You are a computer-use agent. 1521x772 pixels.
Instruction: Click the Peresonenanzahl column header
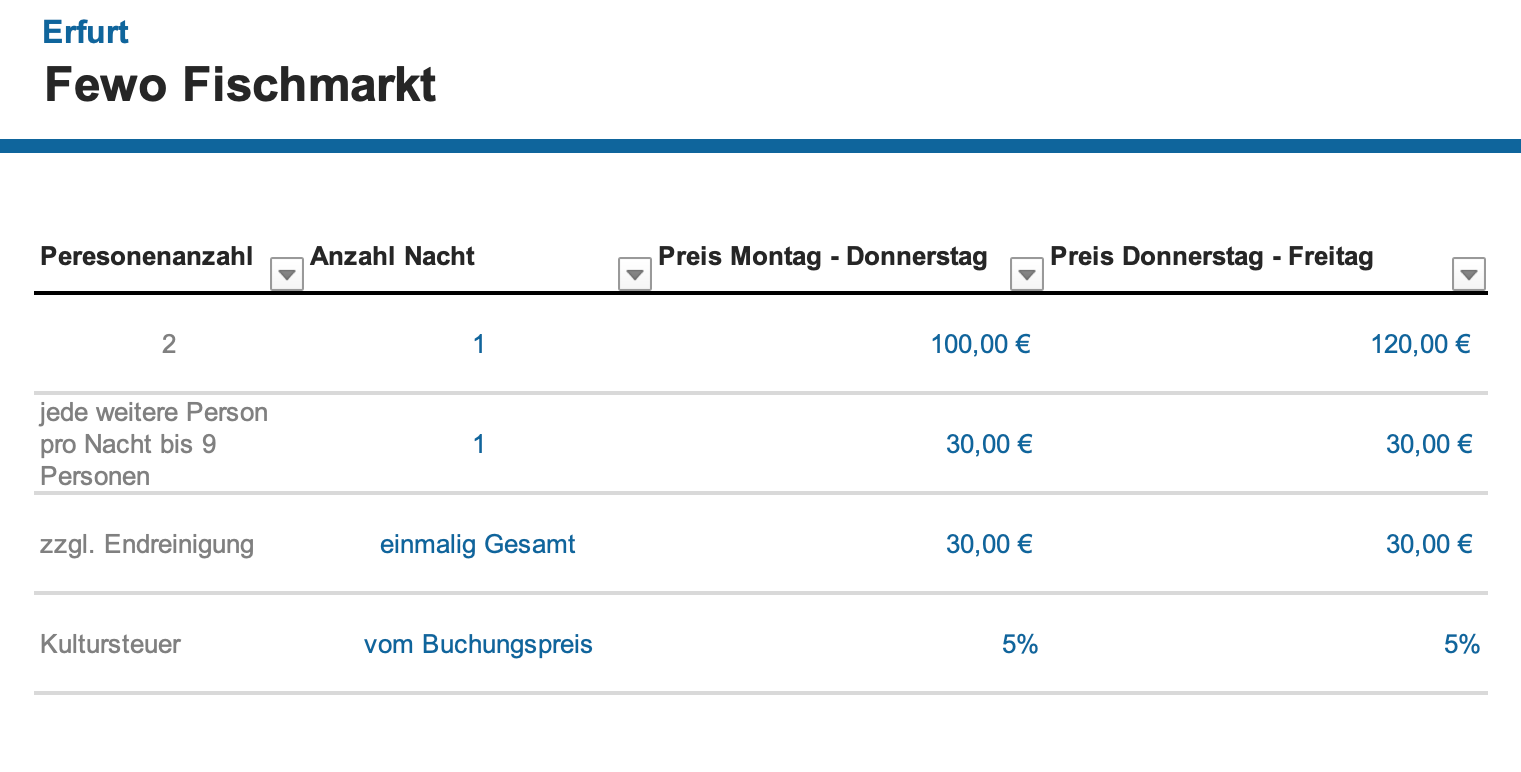[146, 257]
